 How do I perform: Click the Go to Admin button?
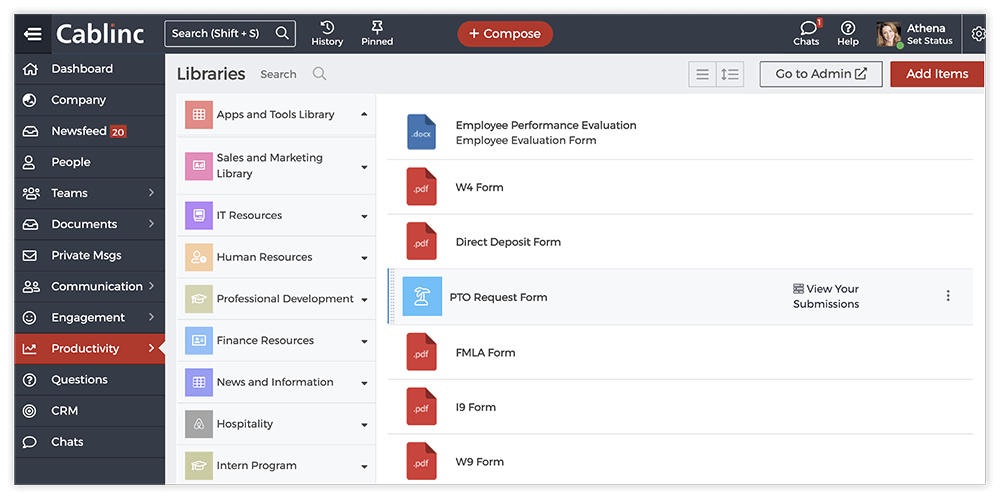click(821, 74)
